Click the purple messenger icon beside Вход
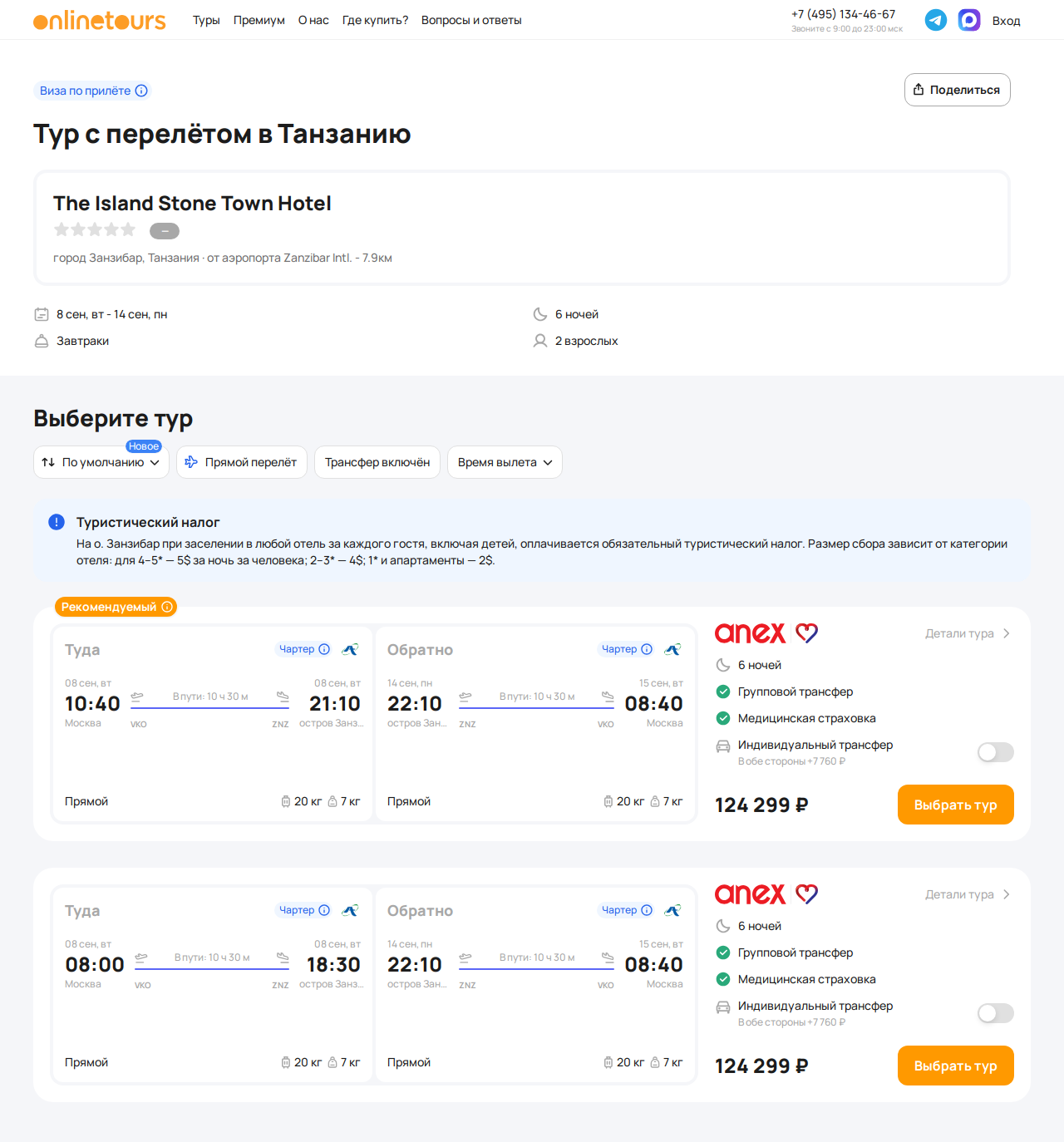The width and height of the screenshot is (1064, 1142). tap(969, 20)
